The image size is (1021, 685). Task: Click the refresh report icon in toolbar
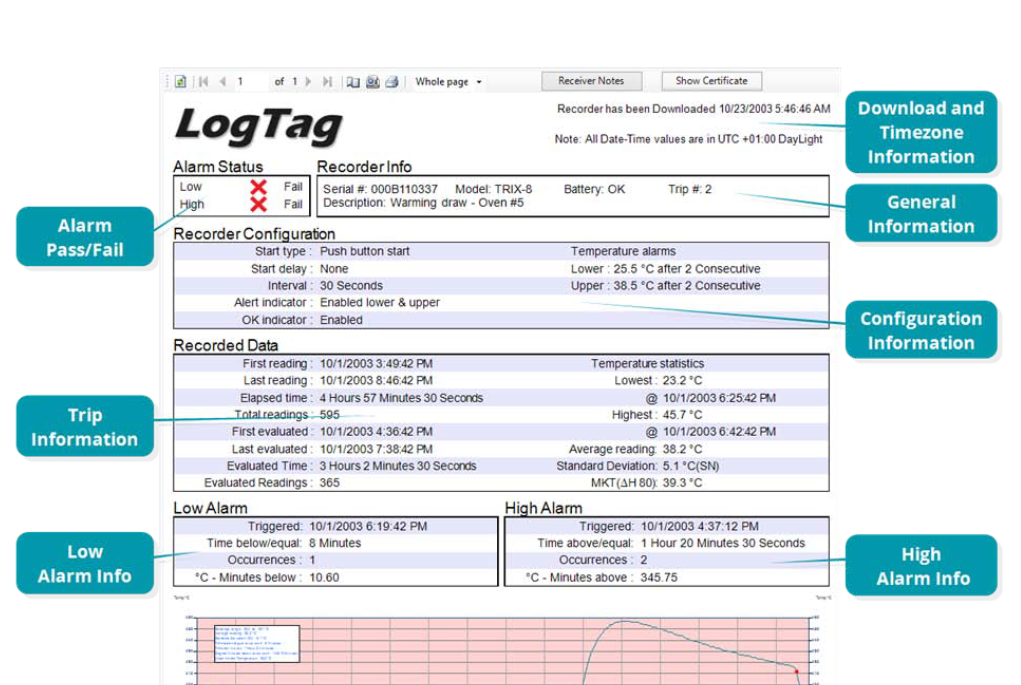181,82
